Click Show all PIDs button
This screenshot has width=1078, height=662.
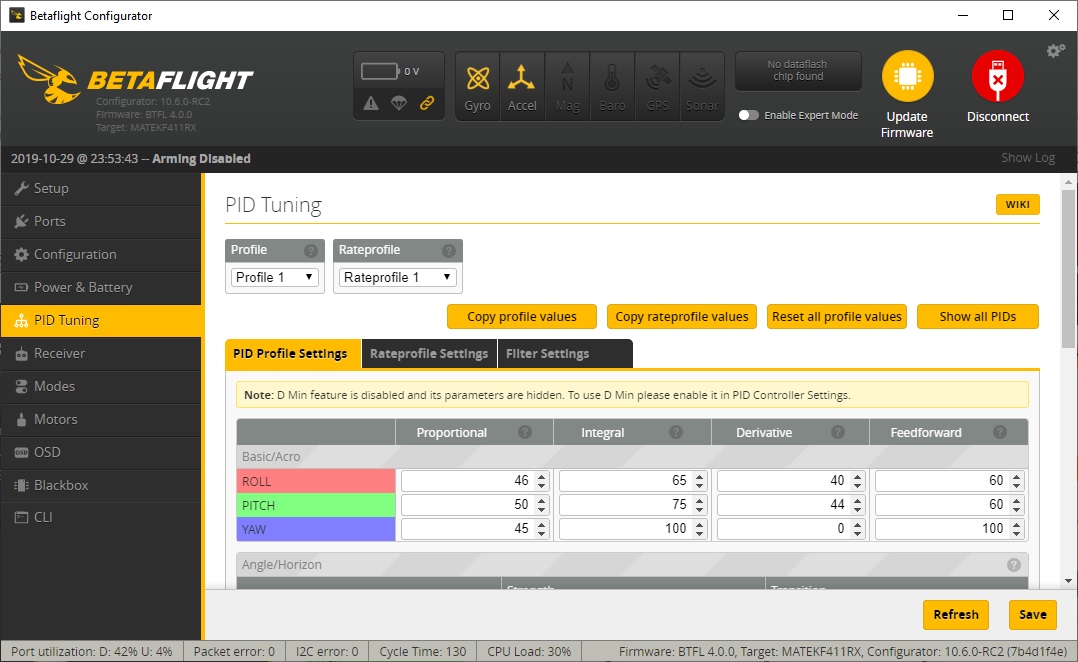(x=978, y=317)
